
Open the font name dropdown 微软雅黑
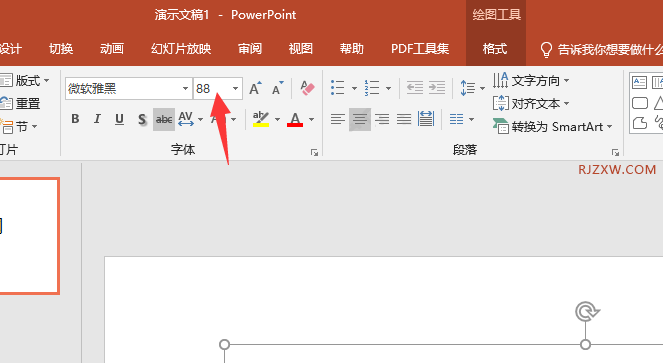[x=185, y=88]
